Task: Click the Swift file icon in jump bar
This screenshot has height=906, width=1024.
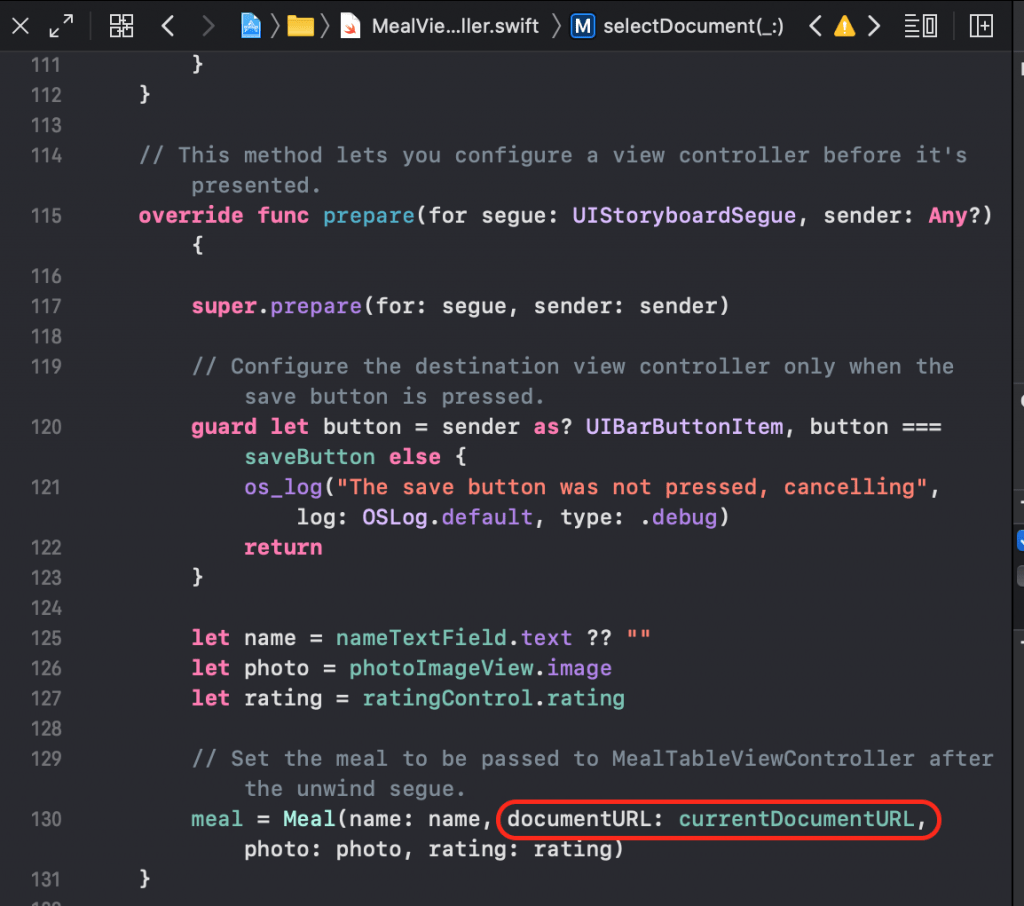Action: 351,26
